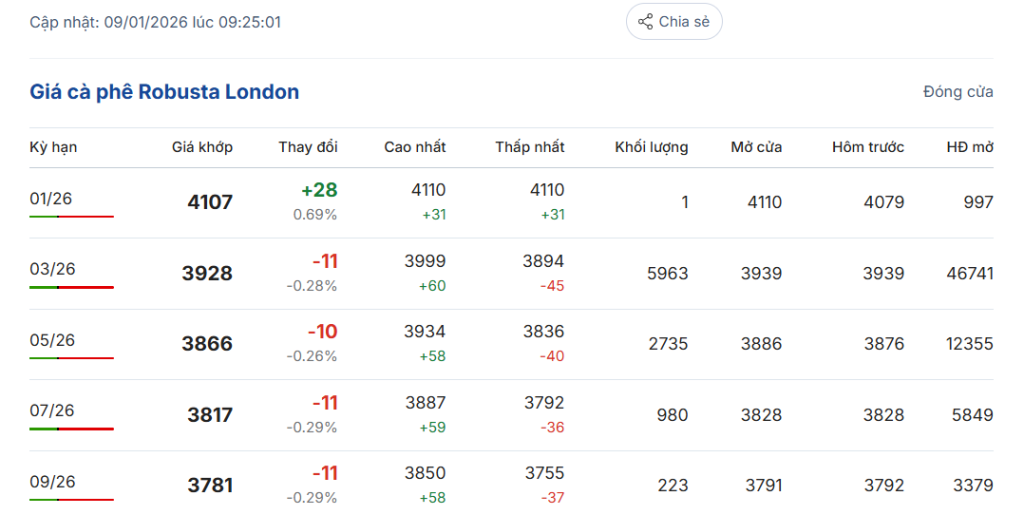
Task: Open the 05/26 contract term
Action: coord(53,340)
